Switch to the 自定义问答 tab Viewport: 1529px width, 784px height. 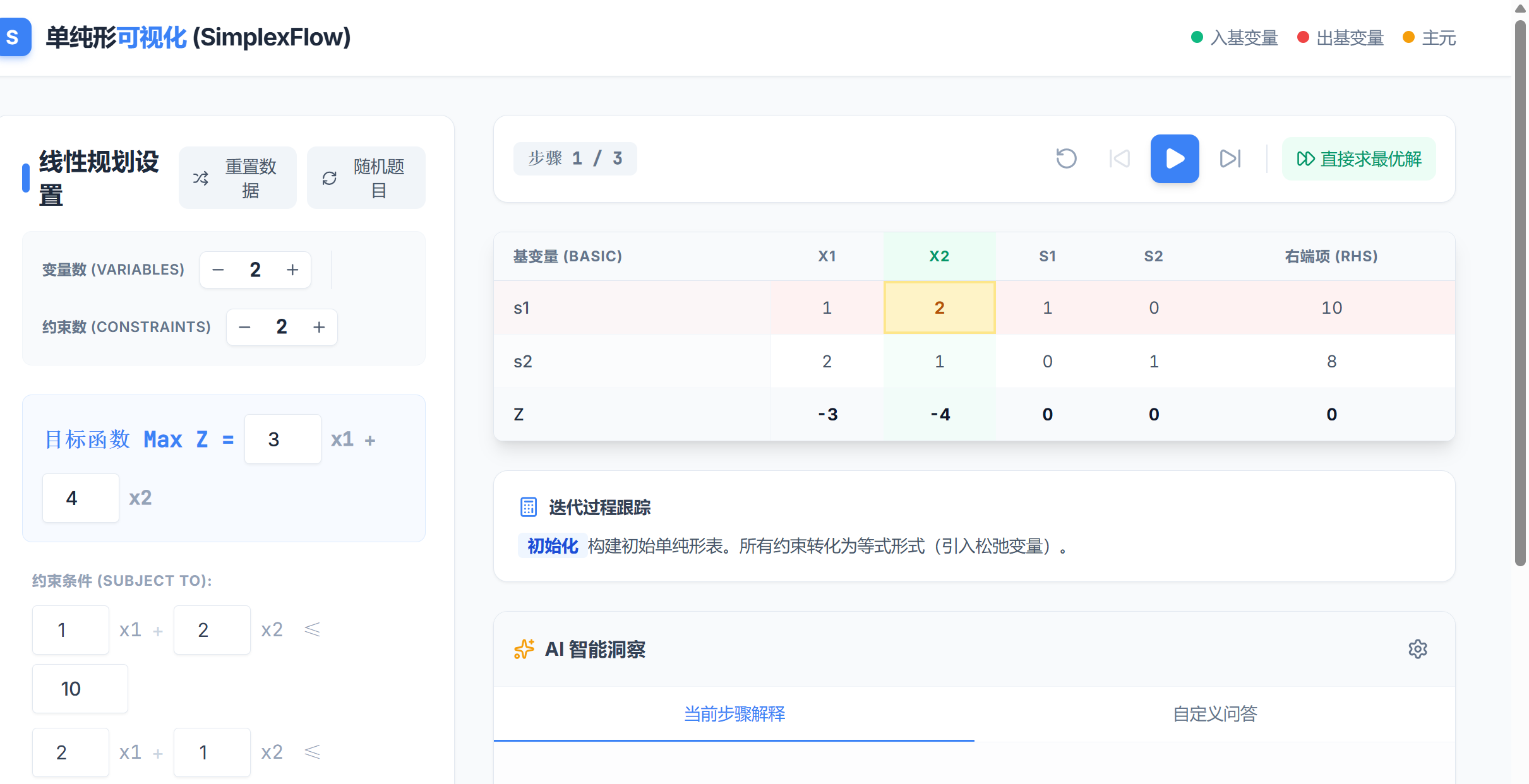click(1214, 714)
